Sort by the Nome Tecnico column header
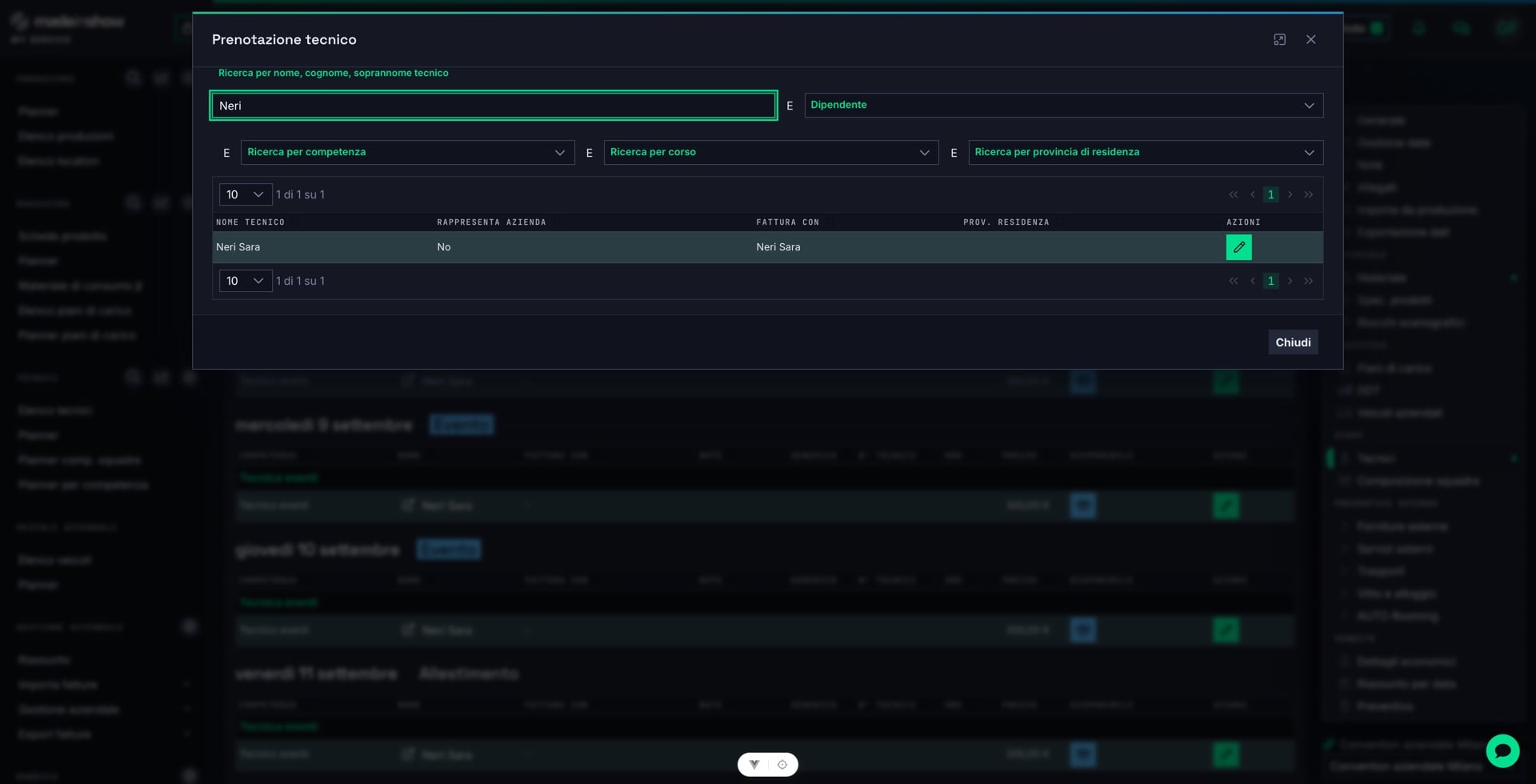This screenshot has height=784, width=1536. [250, 222]
